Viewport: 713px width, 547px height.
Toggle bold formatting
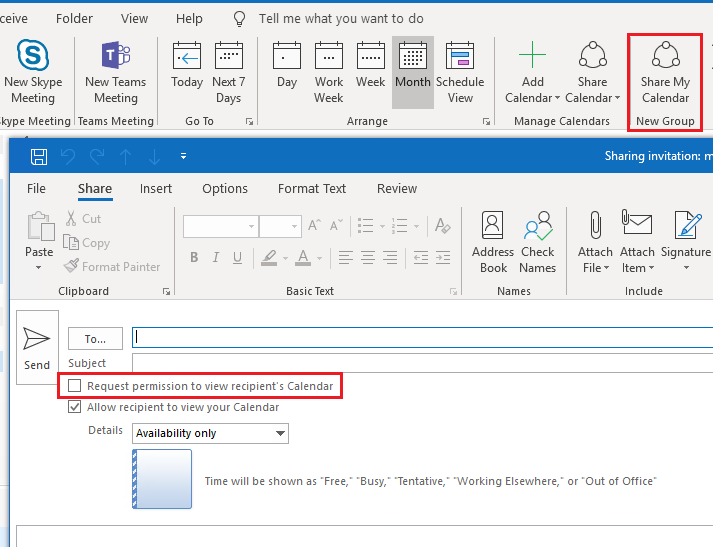(194, 257)
